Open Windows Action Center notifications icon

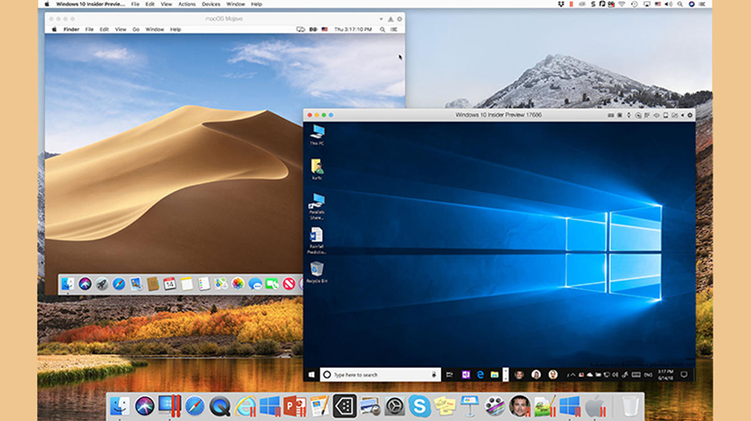tap(684, 375)
